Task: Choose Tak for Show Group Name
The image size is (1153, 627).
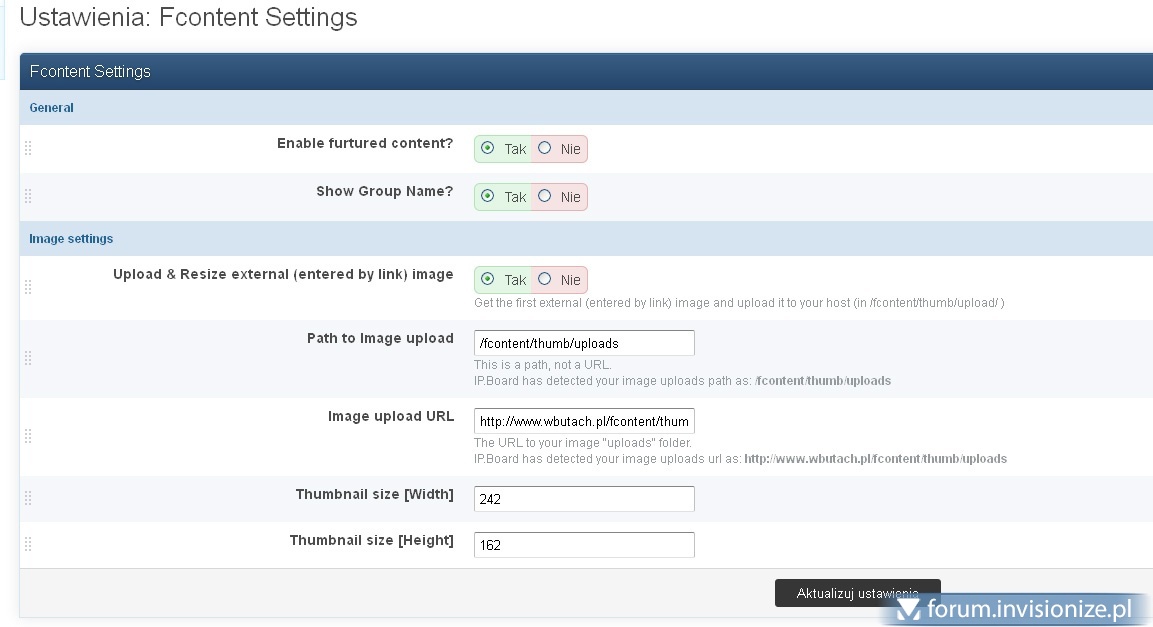Action: 487,196
